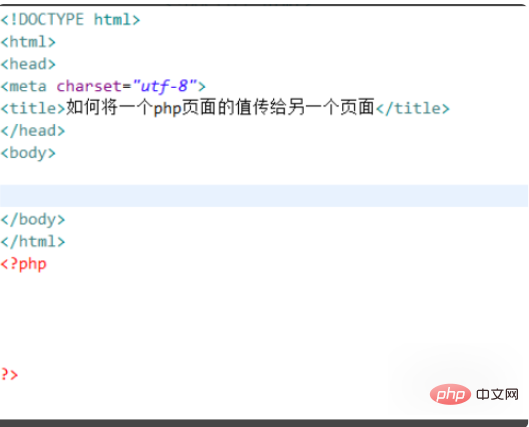Select the opening <html> tag
529x427 pixels.
tap(28, 42)
